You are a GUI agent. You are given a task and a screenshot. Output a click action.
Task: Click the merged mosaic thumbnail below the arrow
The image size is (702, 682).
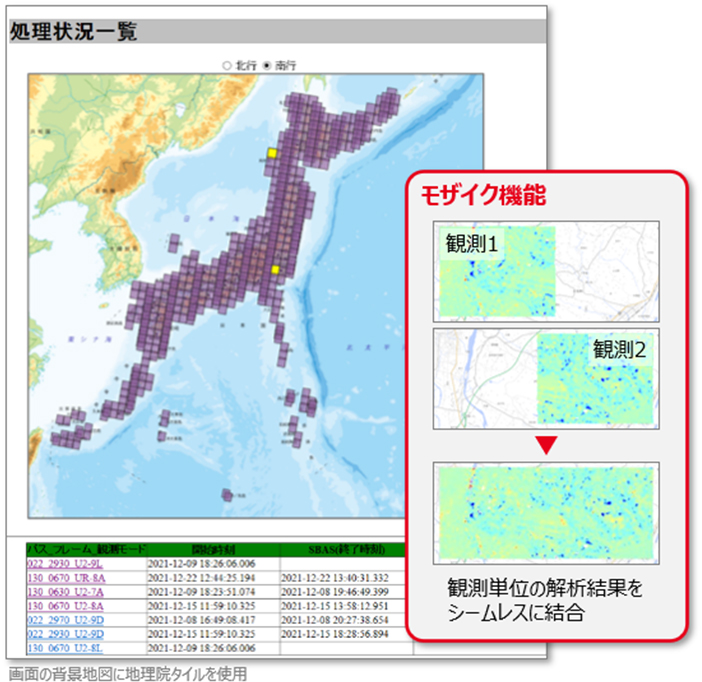[545, 512]
